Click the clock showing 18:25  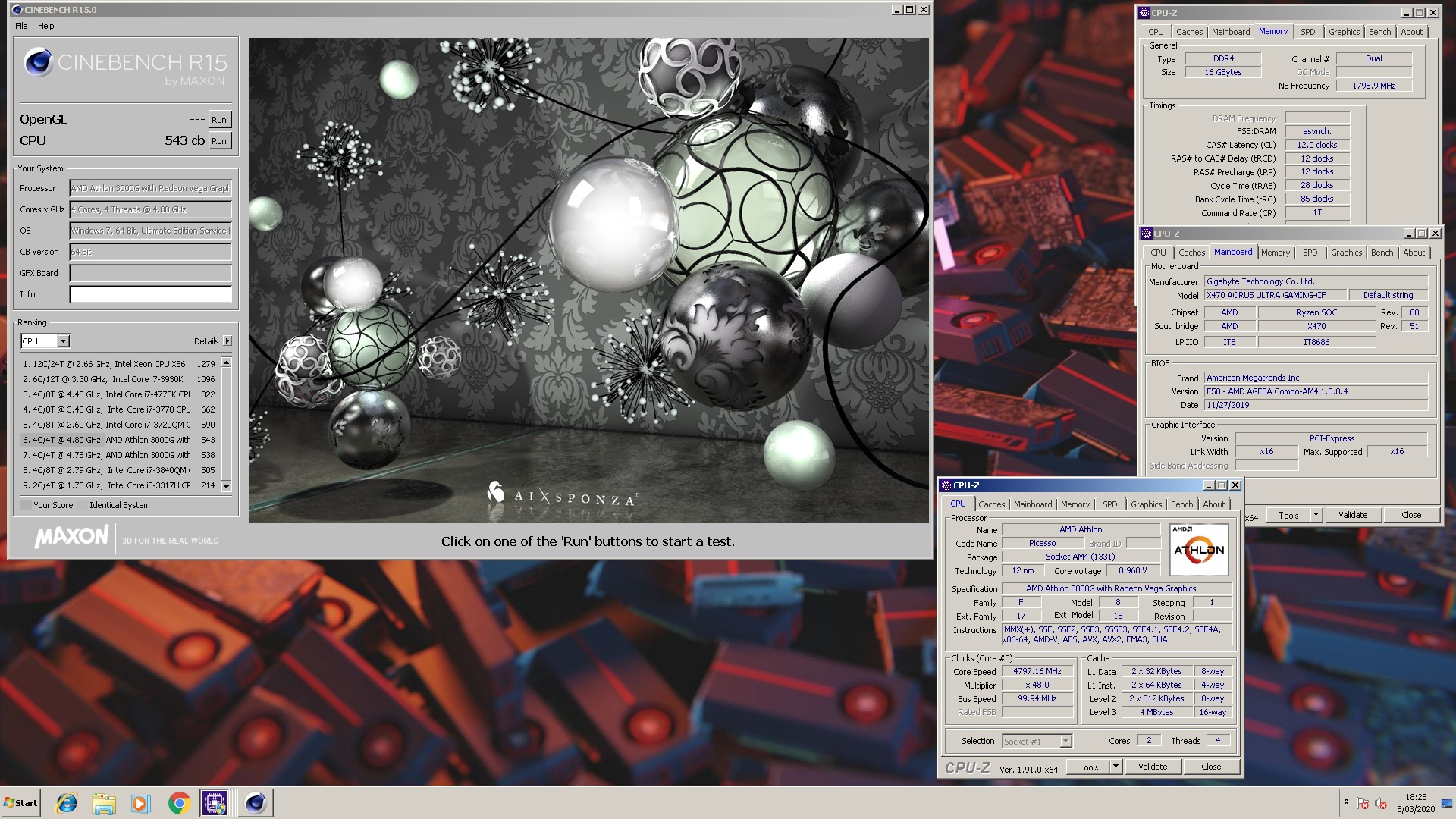coord(1415,797)
